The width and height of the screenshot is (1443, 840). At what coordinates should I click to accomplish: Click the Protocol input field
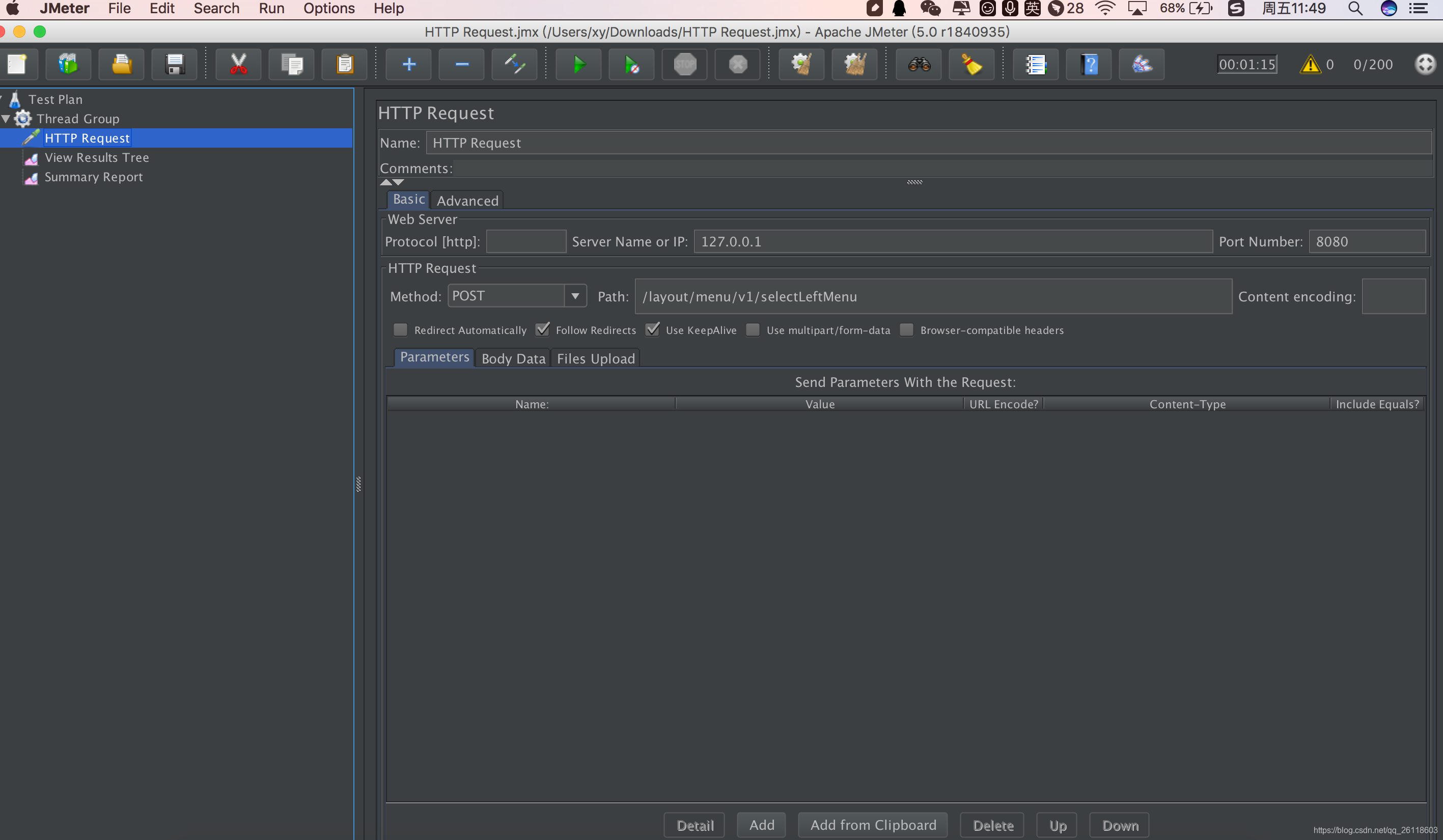click(525, 242)
